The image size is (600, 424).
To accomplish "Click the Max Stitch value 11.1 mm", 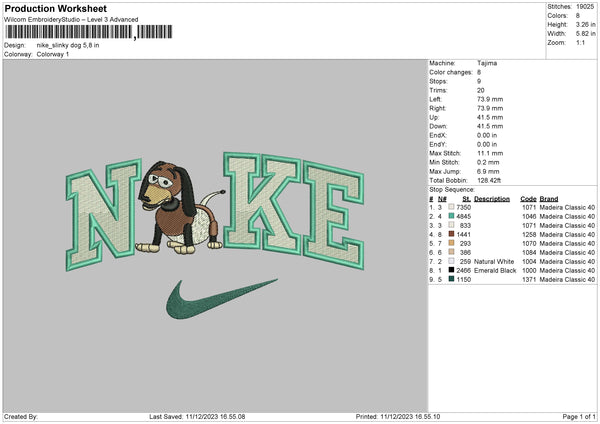I will 490,153.
